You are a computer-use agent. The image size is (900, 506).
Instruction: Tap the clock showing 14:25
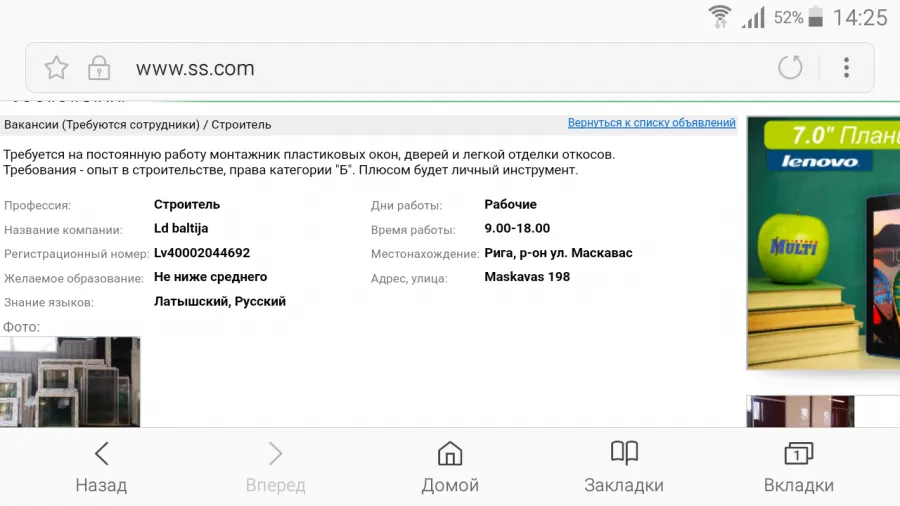pos(860,18)
